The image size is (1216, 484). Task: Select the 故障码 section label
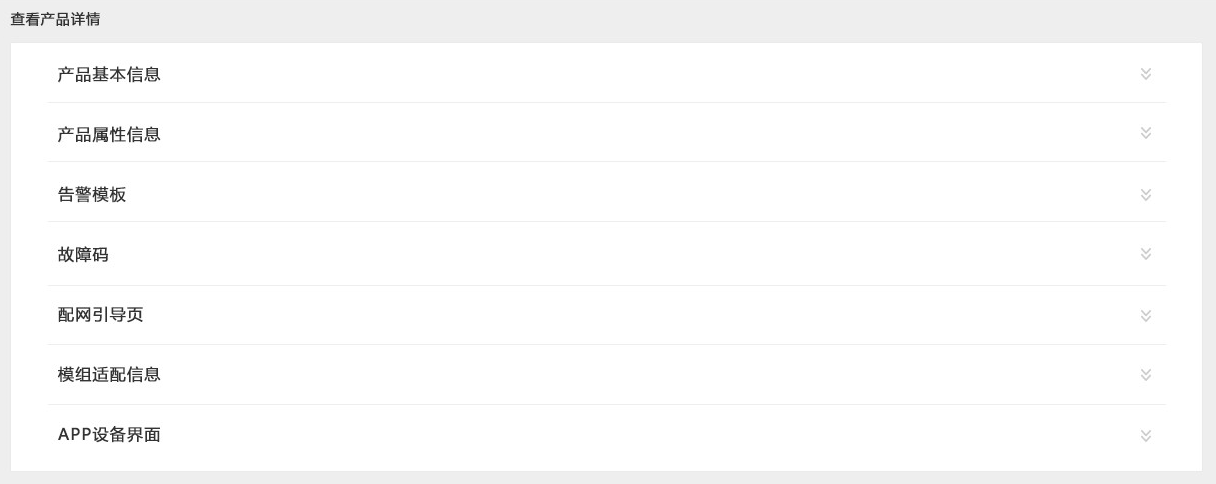tap(83, 255)
